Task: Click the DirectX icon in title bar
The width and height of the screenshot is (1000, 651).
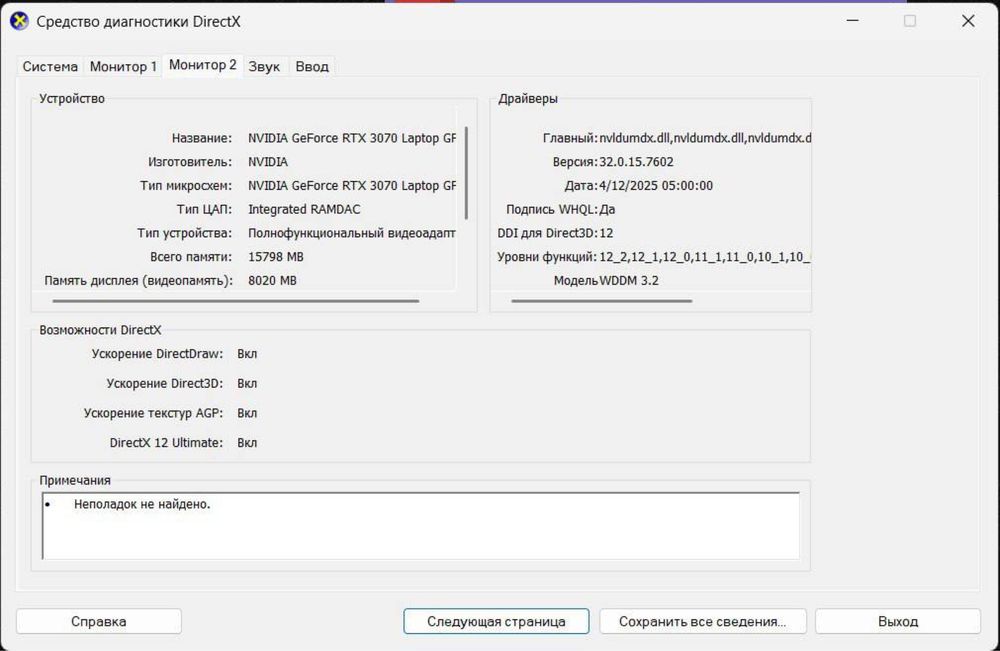Action: pos(19,21)
